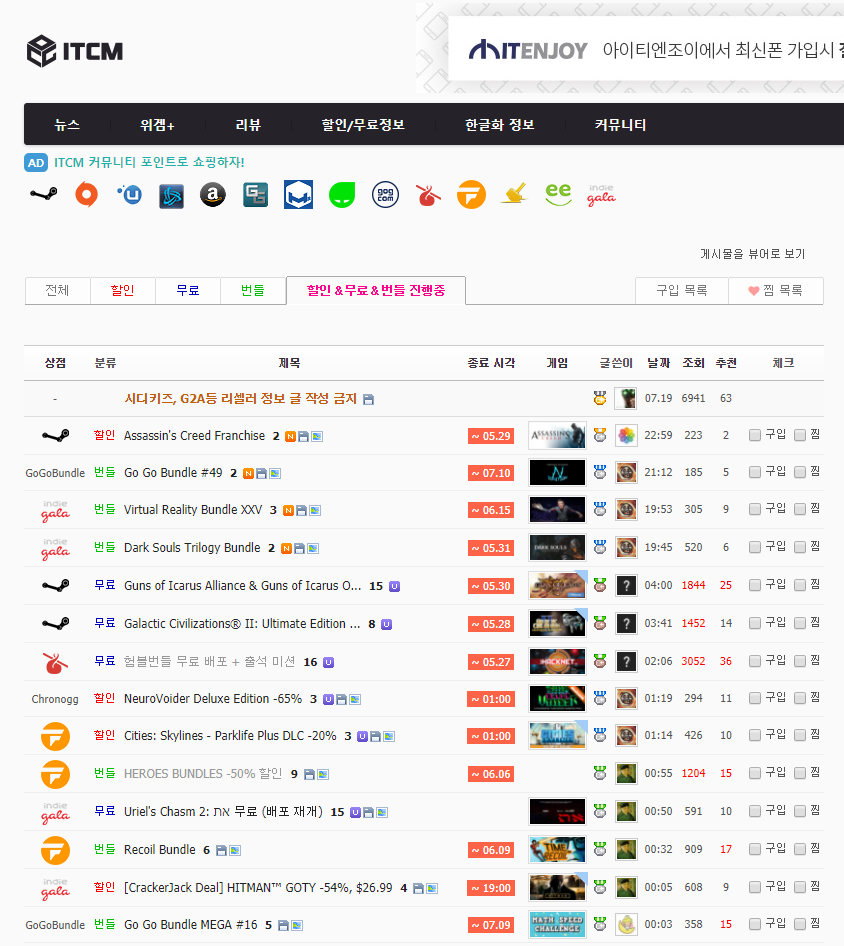Open the GOG.com store icon
Image resolution: width=844 pixels, height=946 pixels.
[386, 195]
